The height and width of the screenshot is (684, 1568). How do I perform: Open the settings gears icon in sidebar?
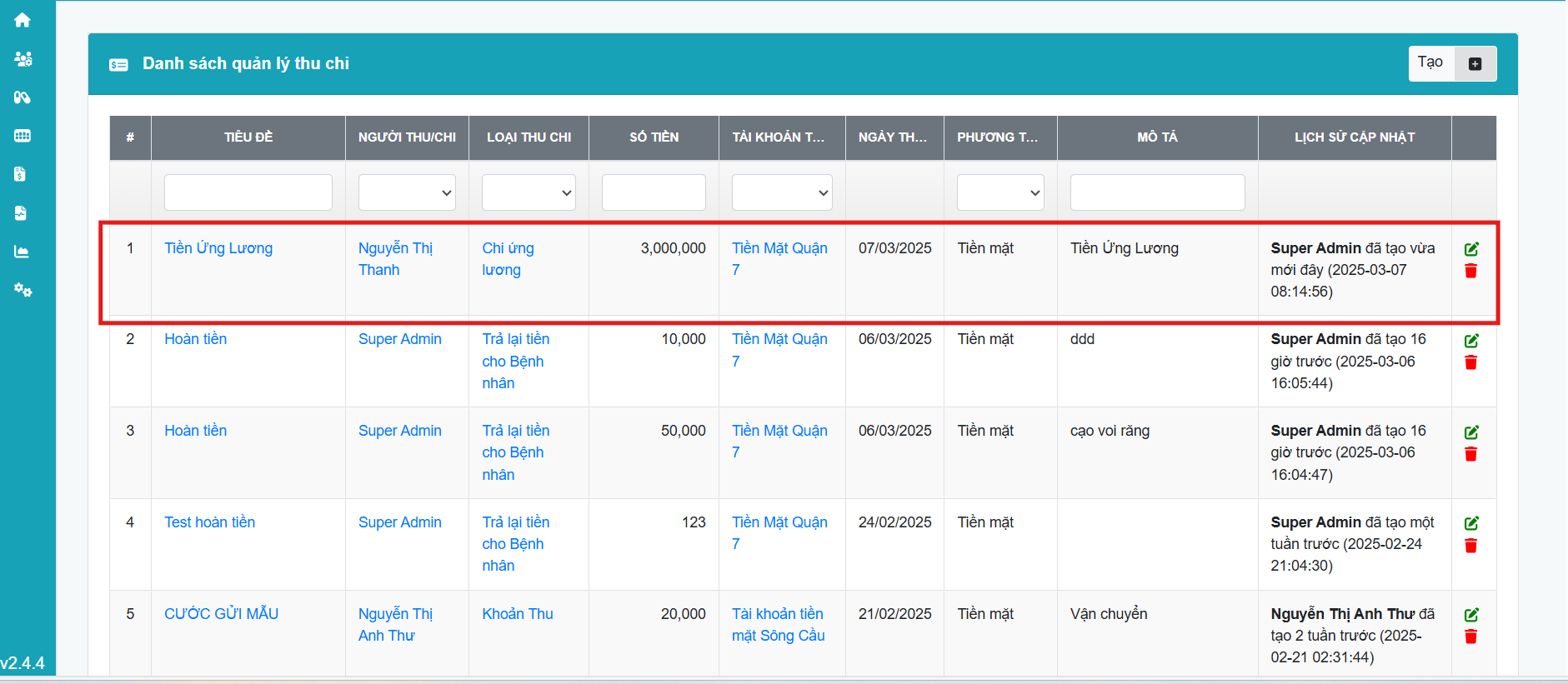coord(23,290)
